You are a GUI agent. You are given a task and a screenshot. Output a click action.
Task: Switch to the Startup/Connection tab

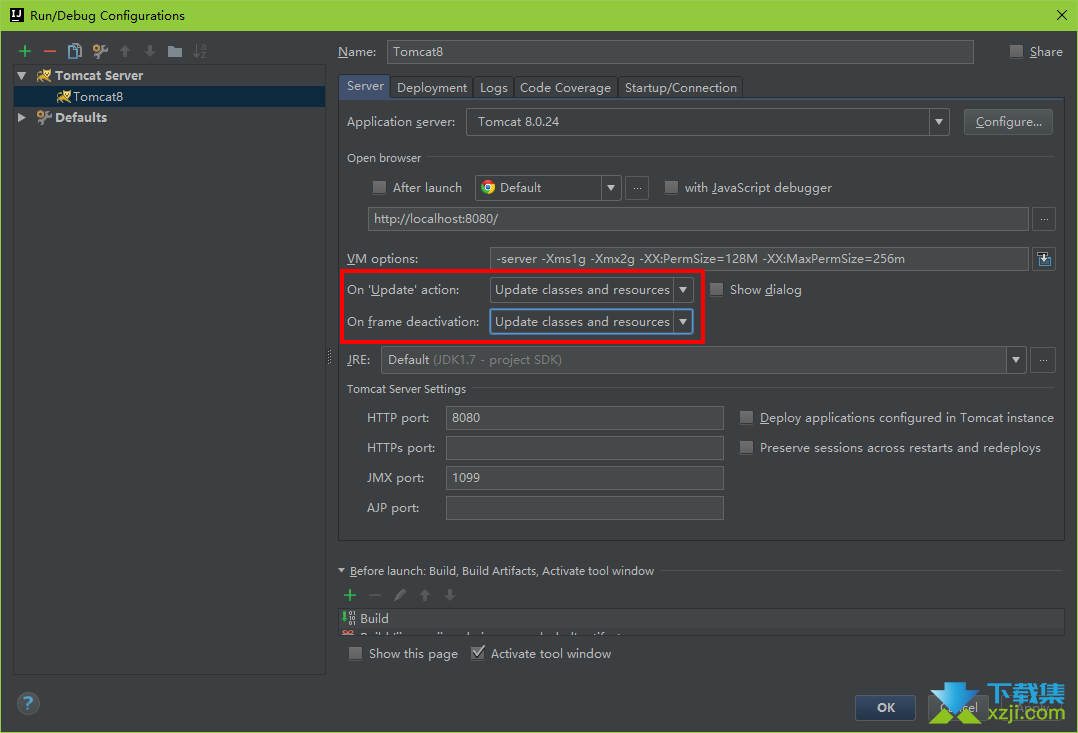[681, 87]
